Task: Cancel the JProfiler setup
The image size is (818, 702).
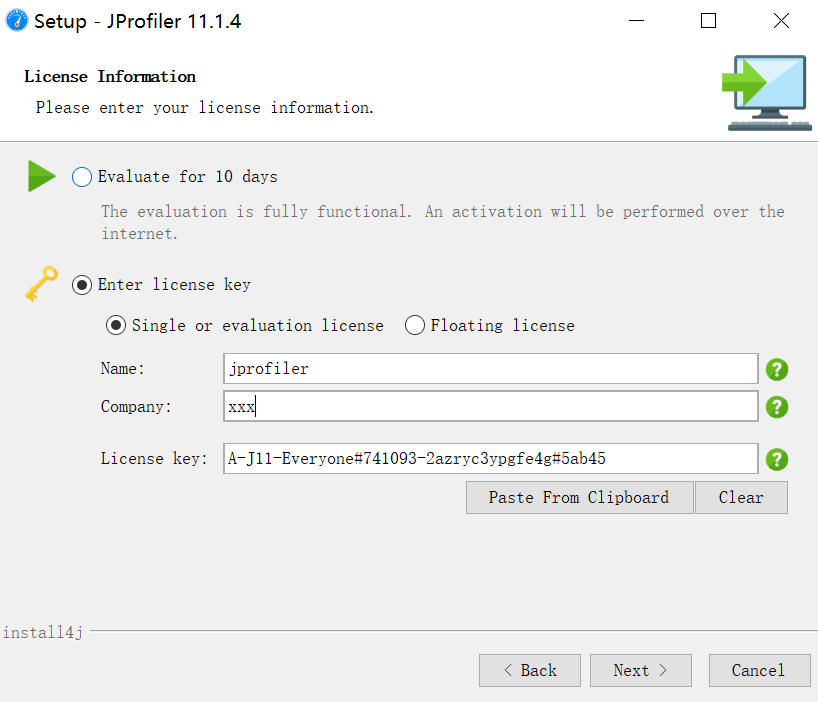Action: [759, 670]
